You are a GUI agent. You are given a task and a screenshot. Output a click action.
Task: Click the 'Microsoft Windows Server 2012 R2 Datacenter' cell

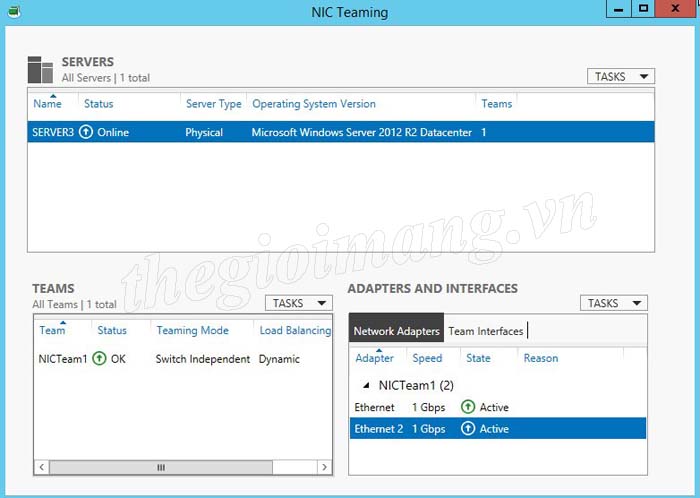tap(362, 132)
